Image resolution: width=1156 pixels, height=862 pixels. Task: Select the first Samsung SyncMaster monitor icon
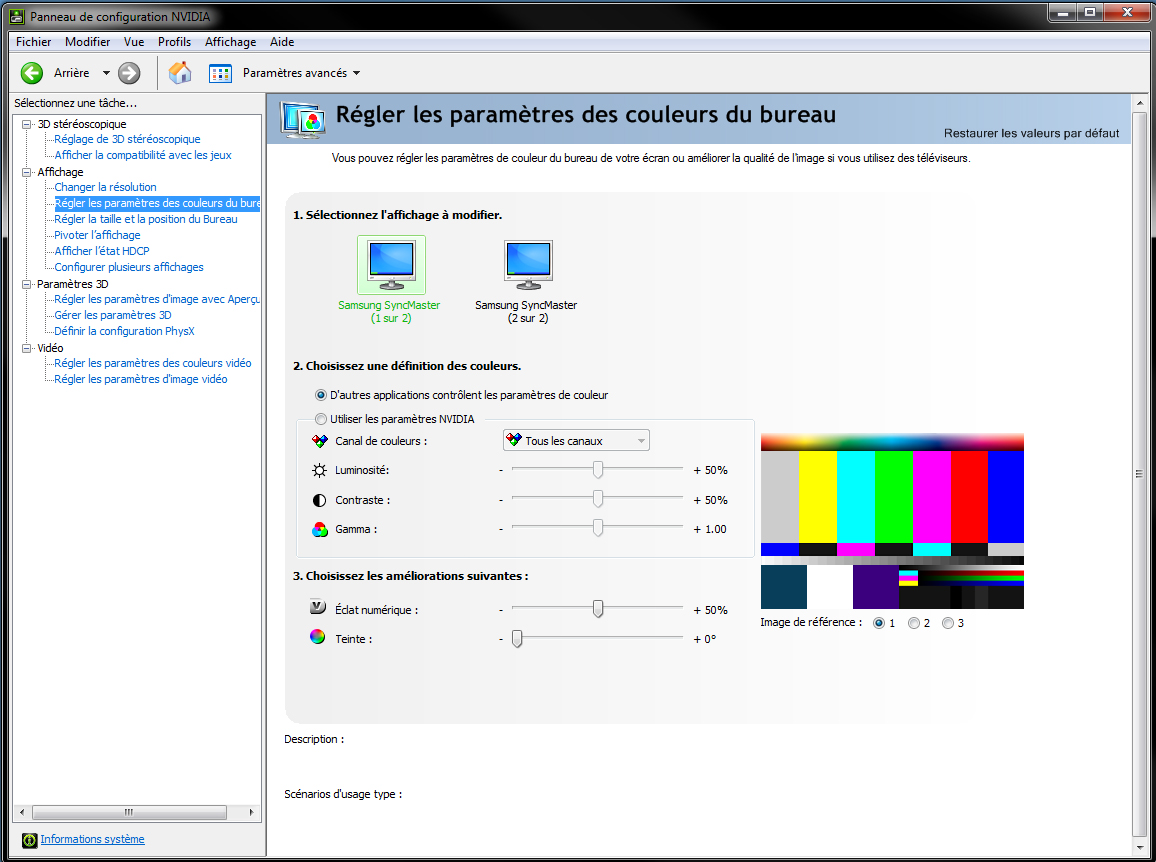pos(391,265)
